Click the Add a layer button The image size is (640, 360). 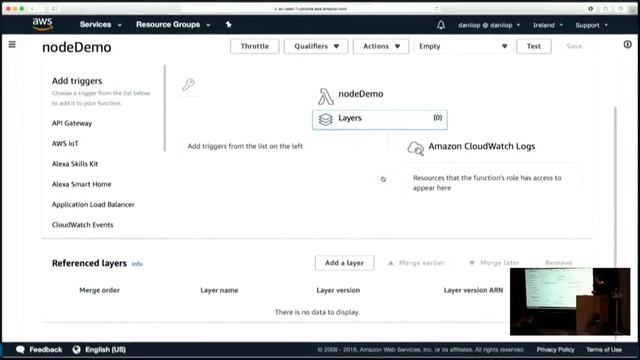point(344,263)
